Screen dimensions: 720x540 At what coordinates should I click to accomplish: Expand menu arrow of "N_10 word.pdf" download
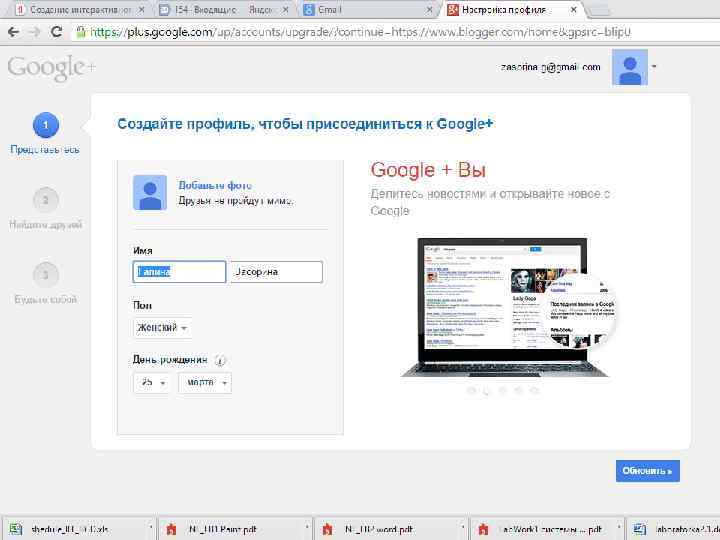463,528
